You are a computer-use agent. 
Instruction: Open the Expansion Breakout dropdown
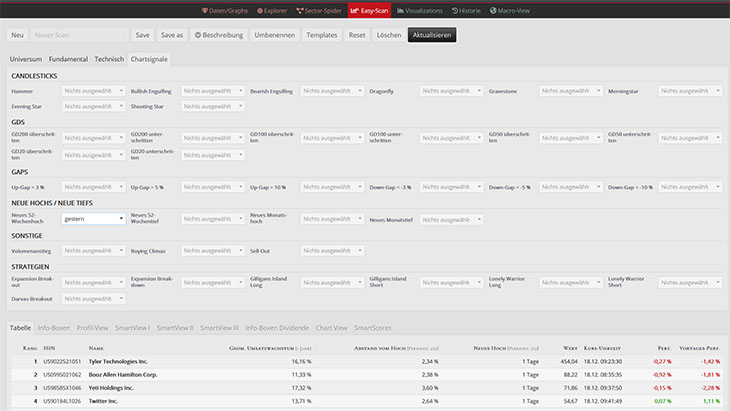(x=94, y=283)
